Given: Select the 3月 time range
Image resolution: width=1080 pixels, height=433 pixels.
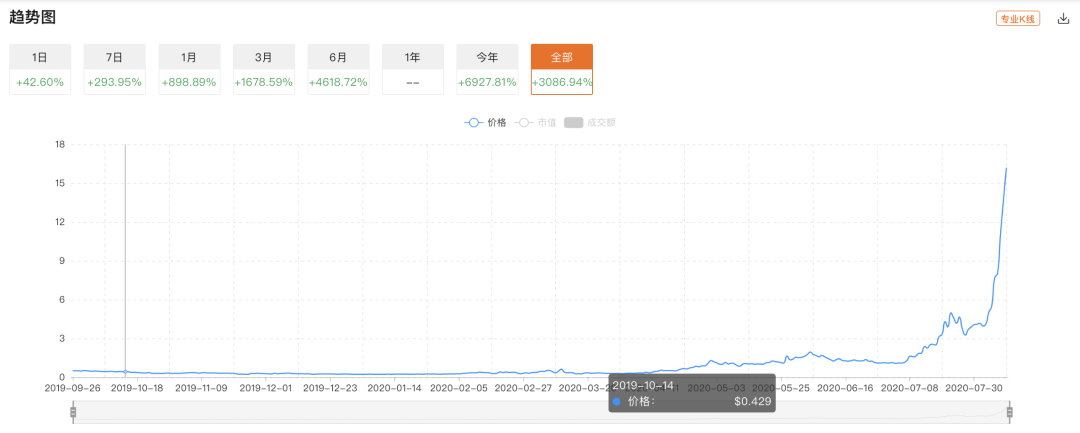Looking at the screenshot, I should [x=264, y=69].
